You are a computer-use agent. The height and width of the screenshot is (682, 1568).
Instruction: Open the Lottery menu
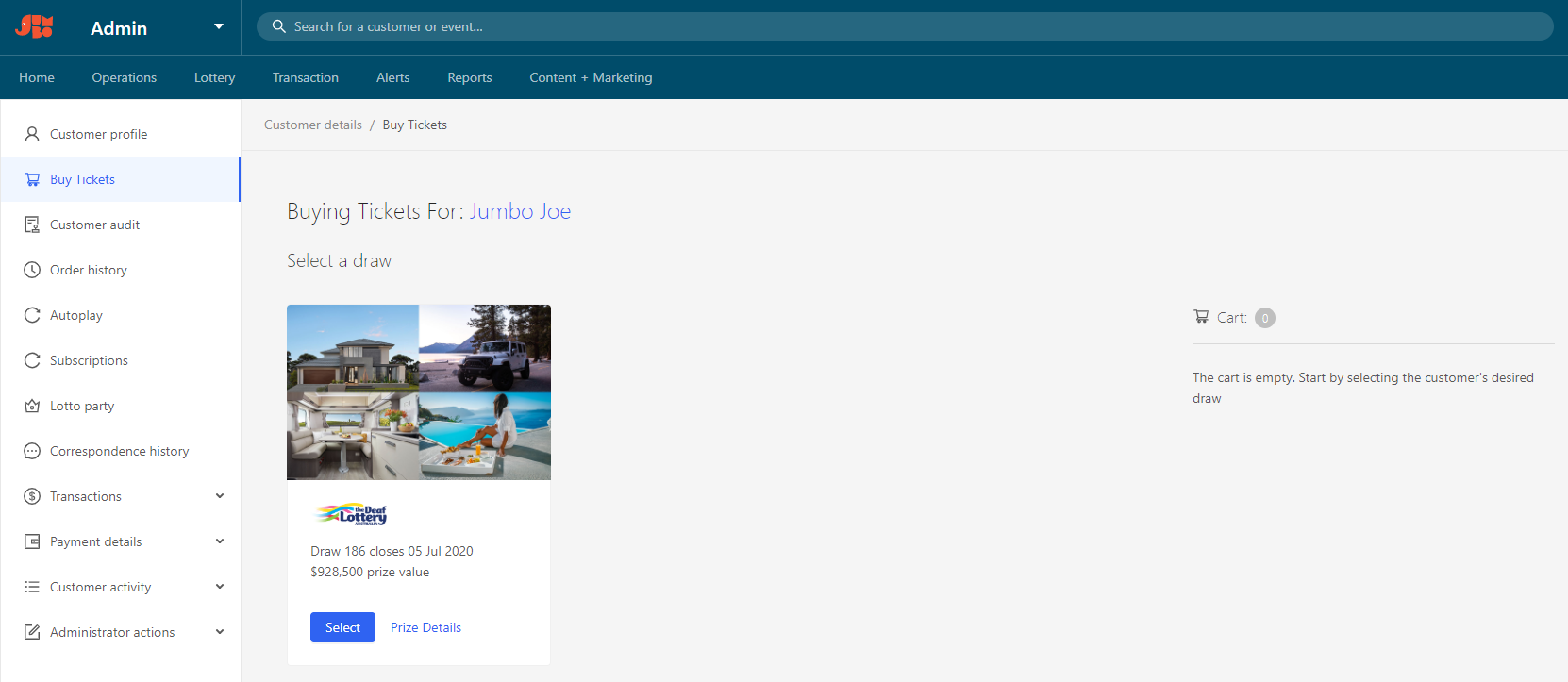[215, 77]
